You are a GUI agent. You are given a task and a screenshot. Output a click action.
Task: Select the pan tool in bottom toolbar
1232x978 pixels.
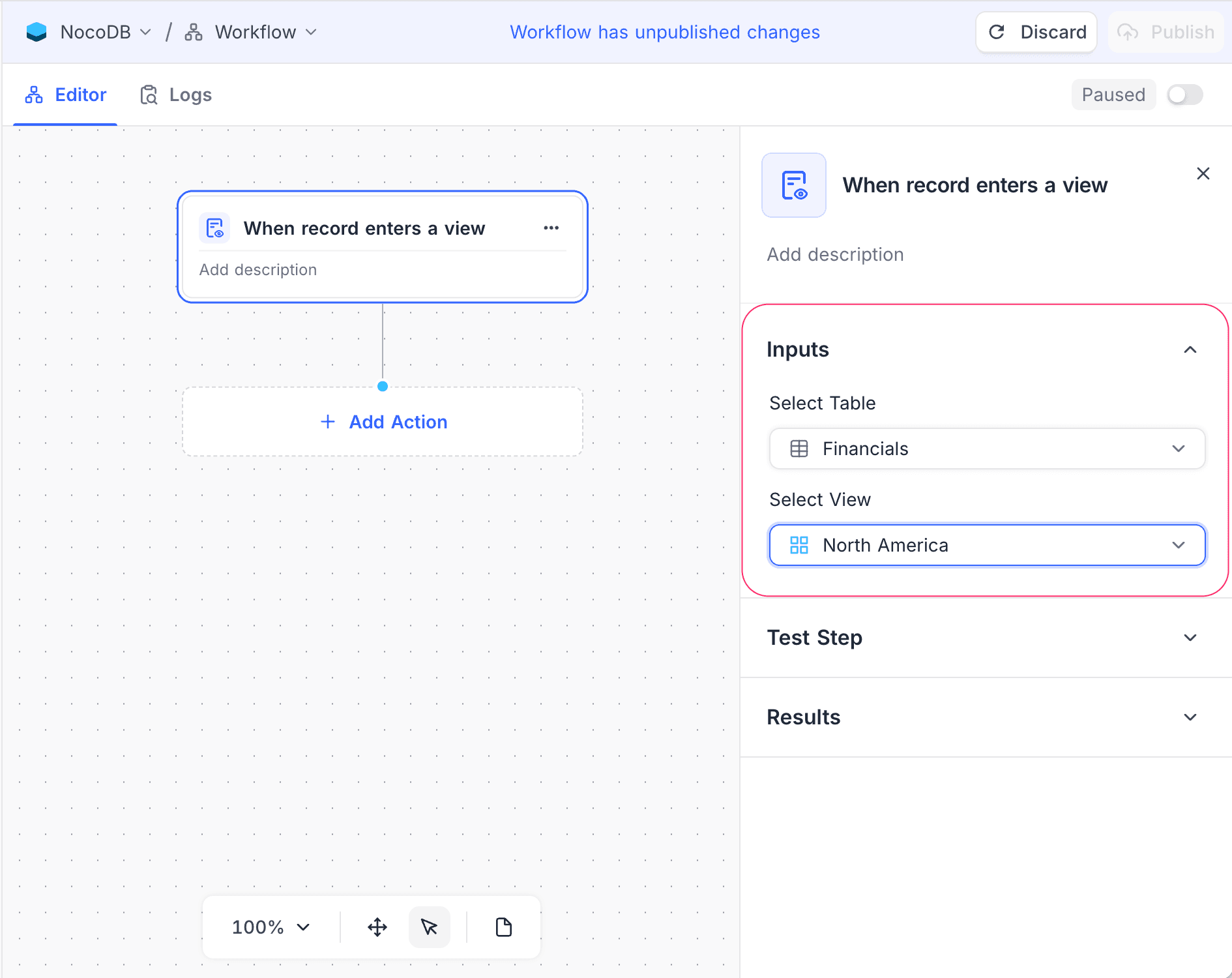point(377,927)
